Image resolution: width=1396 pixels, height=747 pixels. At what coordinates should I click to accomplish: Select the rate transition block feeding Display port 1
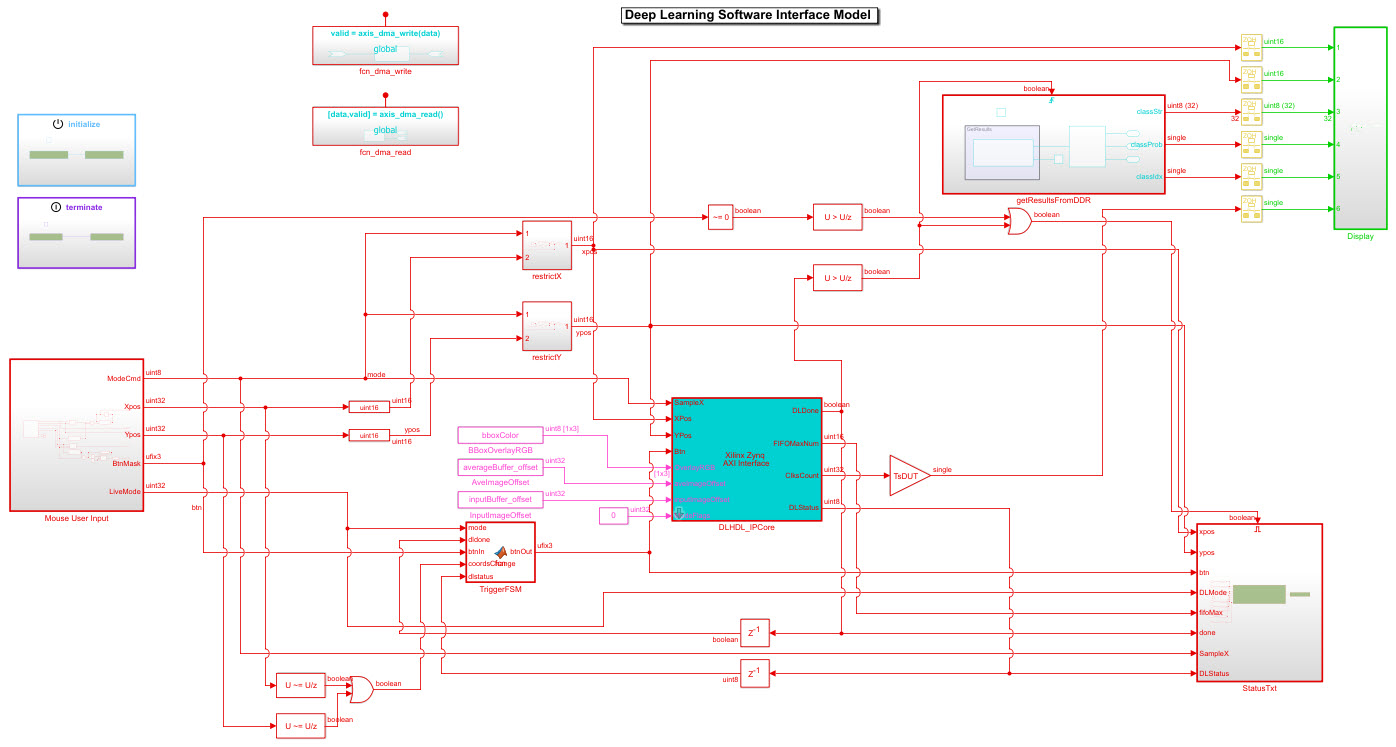point(1250,46)
